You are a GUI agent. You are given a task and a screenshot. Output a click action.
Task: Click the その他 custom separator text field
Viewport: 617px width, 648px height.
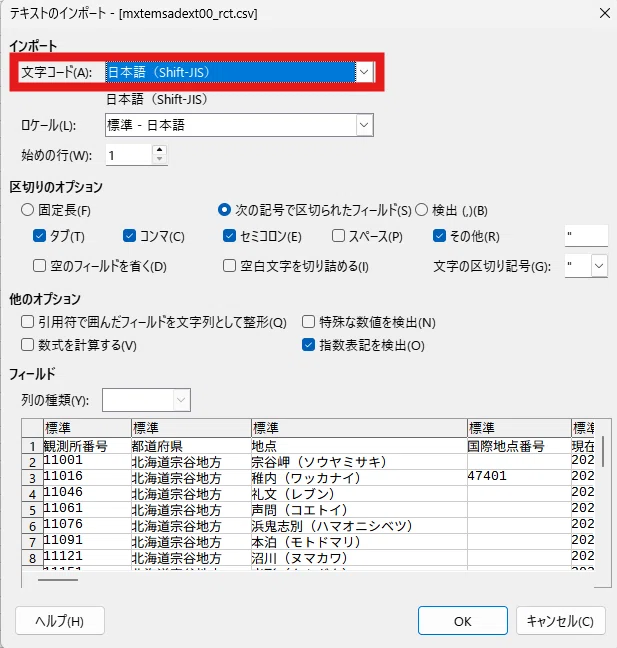(x=586, y=236)
